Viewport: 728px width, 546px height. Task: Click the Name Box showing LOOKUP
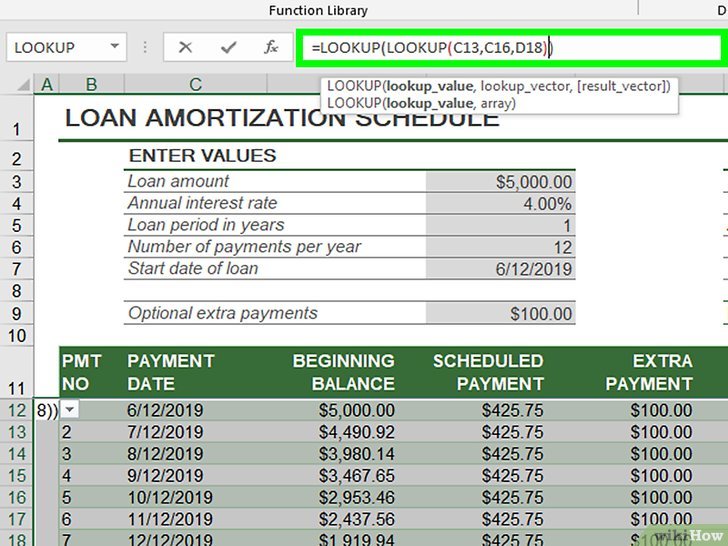(55, 47)
